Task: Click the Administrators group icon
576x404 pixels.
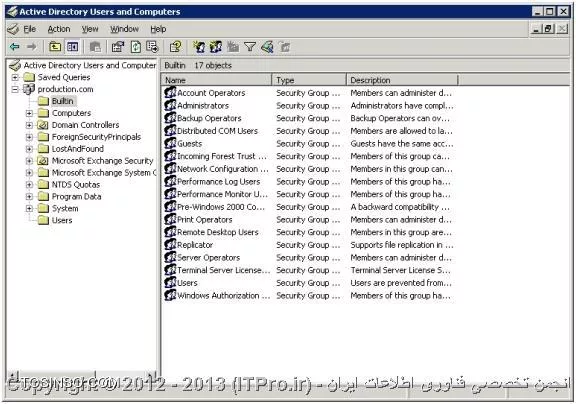Action: coord(170,105)
